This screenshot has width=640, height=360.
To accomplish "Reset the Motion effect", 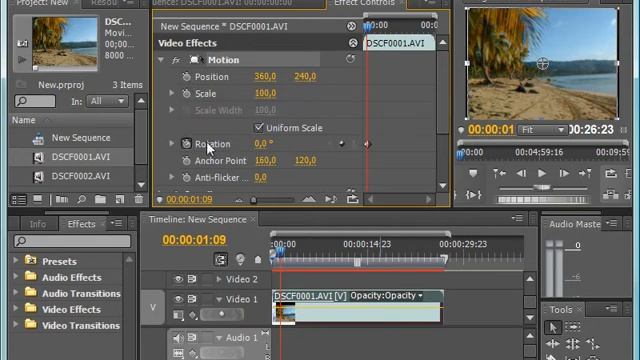I will [x=350, y=59].
